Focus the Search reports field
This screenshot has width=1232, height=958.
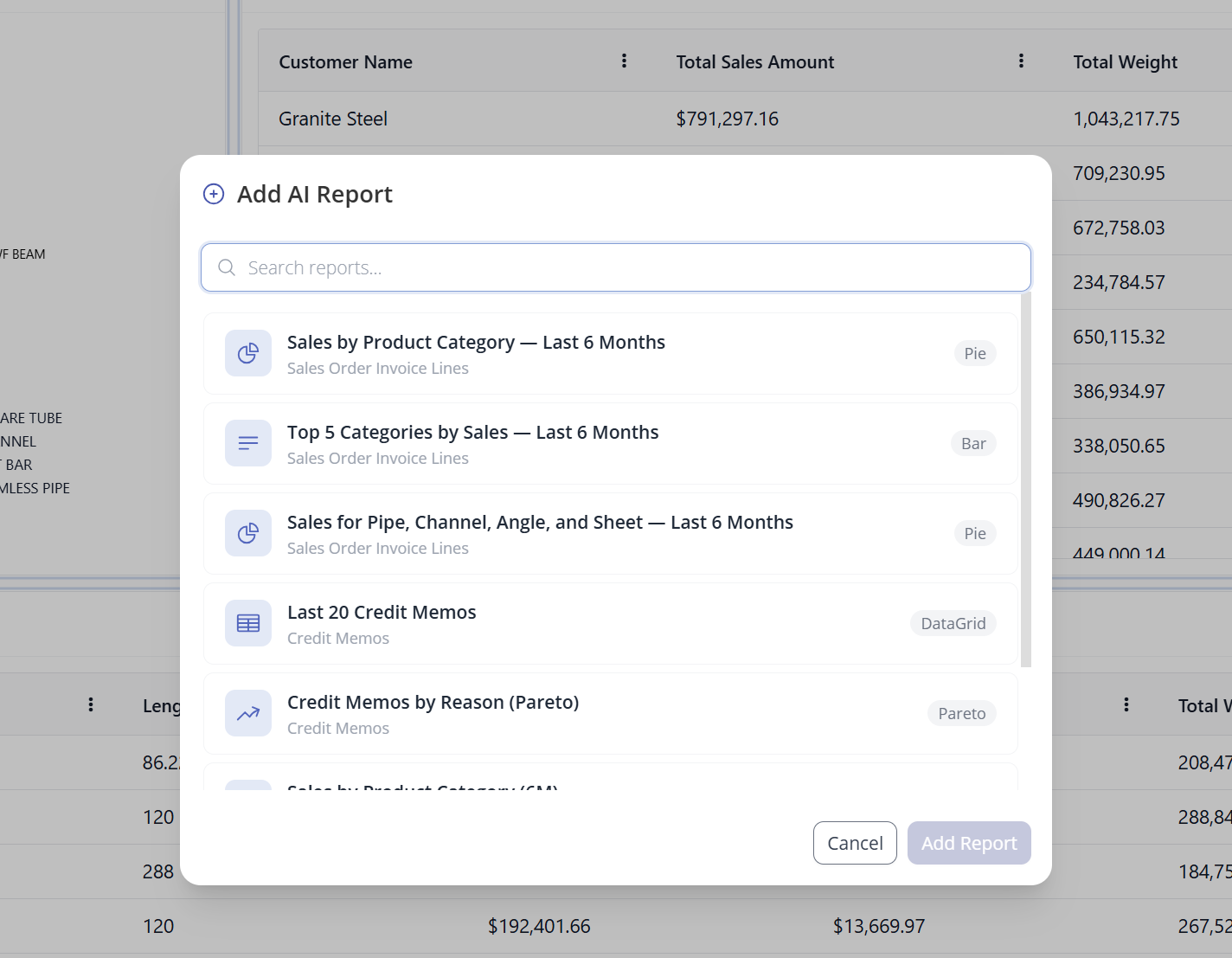[x=616, y=267]
